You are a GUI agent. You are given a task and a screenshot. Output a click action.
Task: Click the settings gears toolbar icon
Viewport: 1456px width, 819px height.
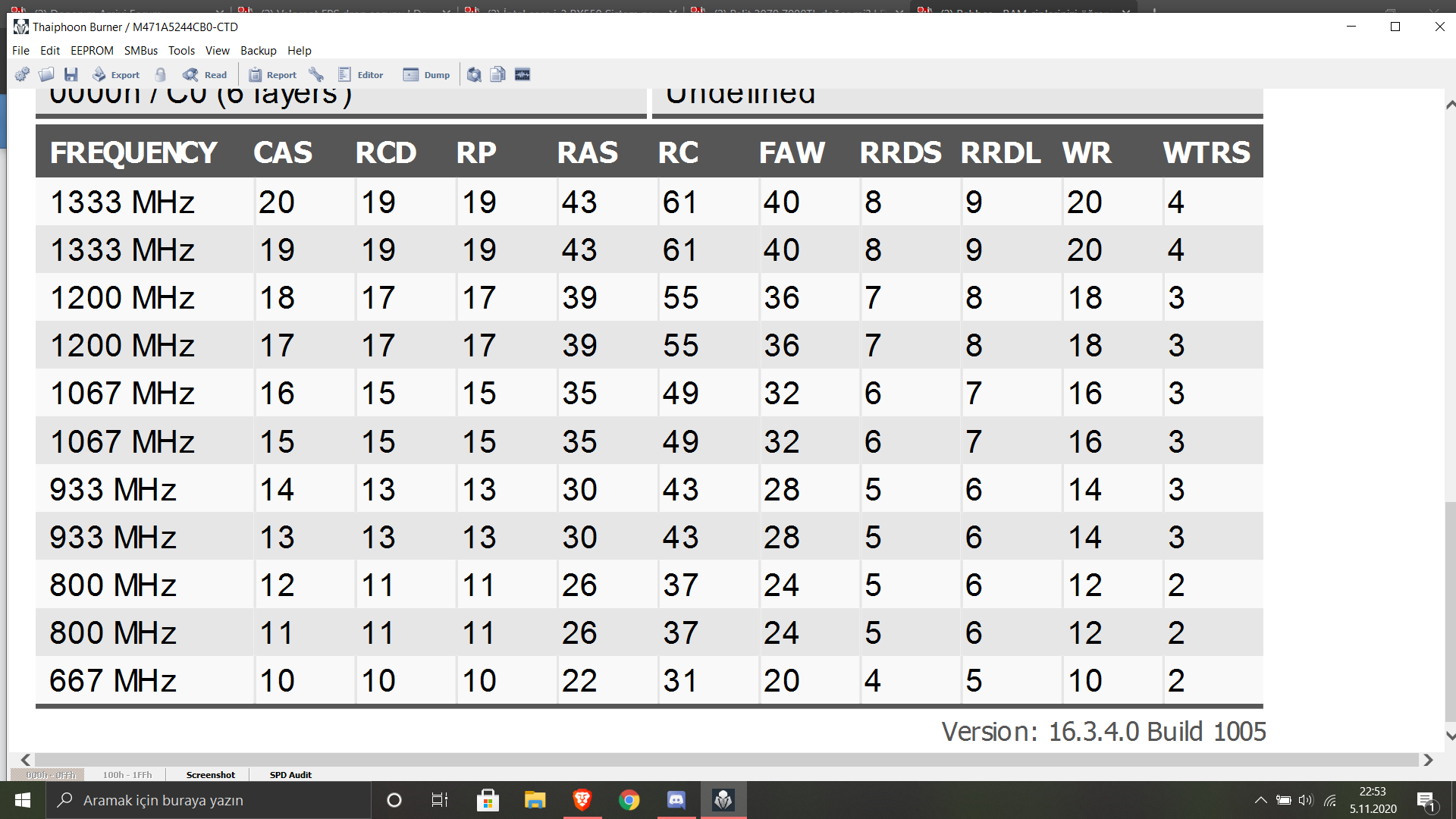(x=22, y=74)
